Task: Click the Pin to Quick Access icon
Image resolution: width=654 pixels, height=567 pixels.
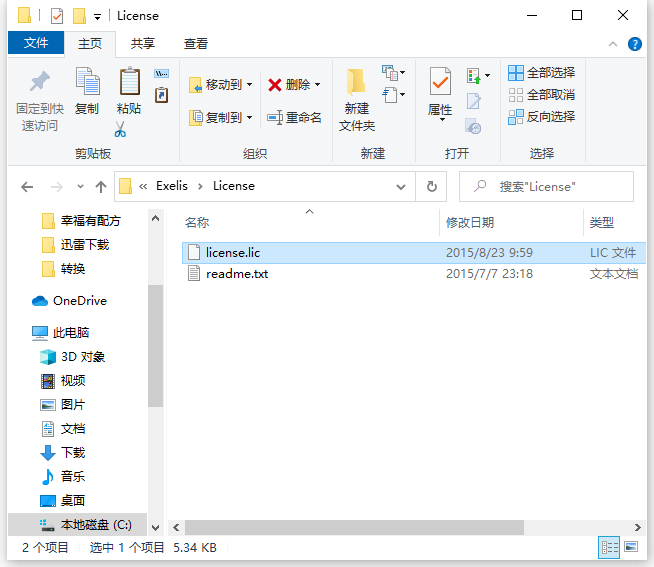Action: (x=40, y=81)
